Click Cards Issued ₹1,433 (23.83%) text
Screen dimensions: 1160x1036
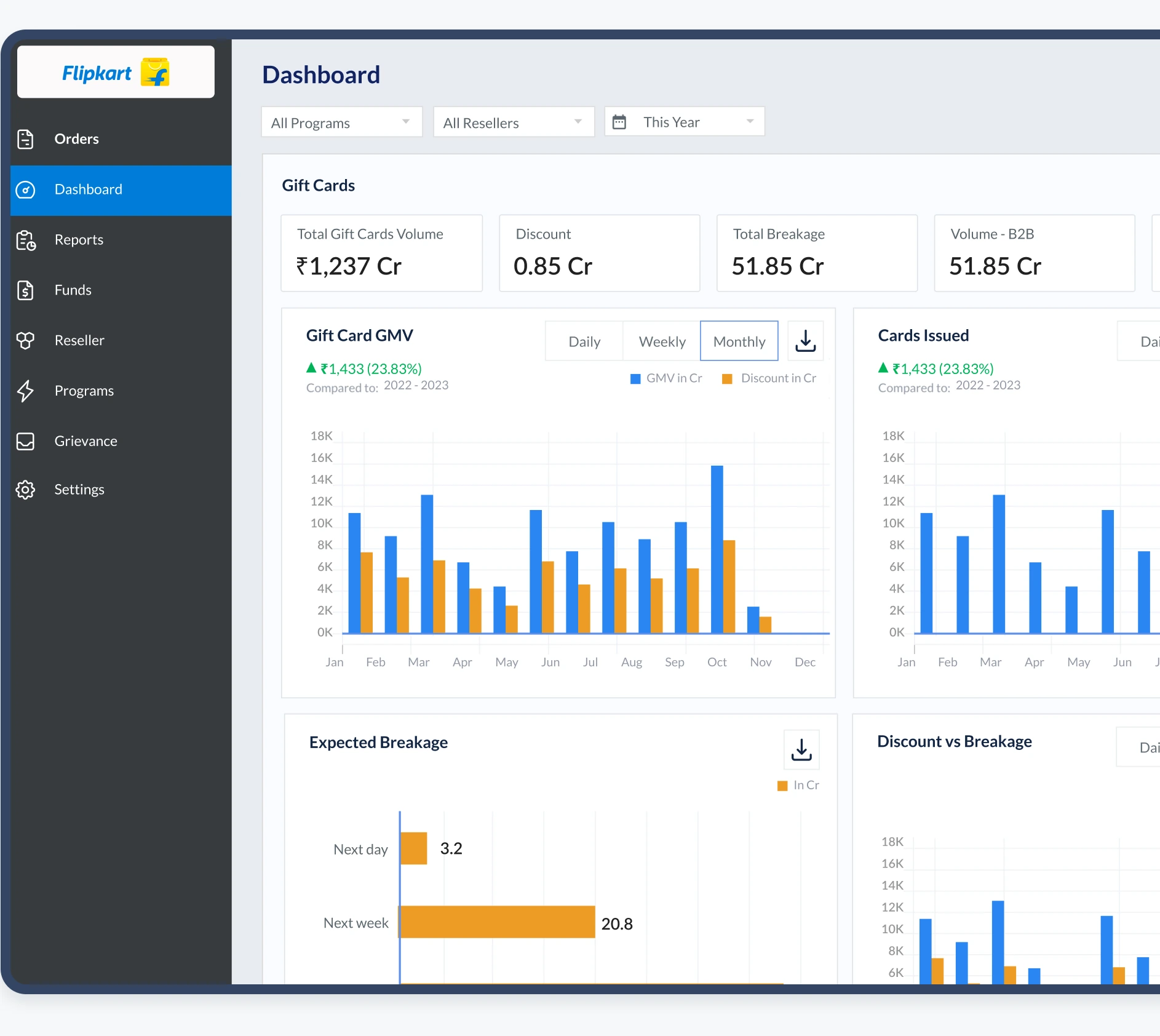pyautogui.click(x=943, y=369)
